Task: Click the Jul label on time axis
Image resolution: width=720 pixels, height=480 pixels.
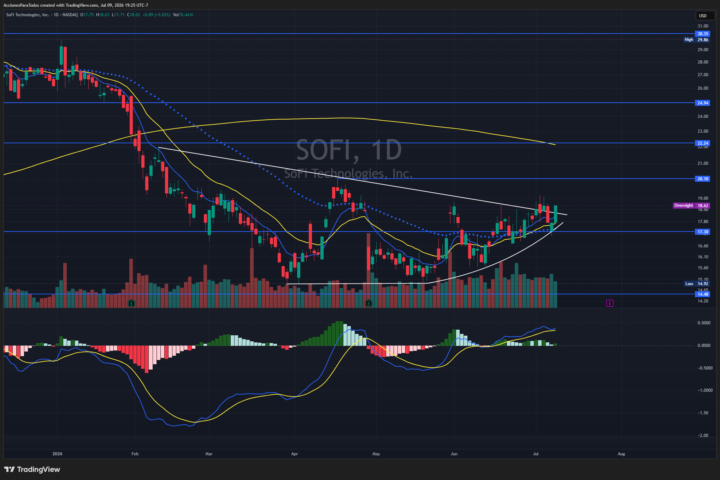Action: [535, 454]
